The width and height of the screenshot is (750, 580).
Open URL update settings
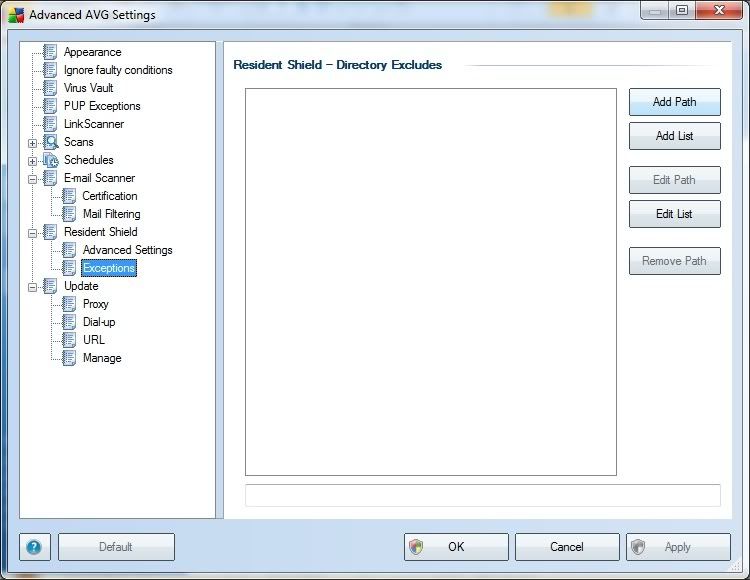(x=94, y=340)
